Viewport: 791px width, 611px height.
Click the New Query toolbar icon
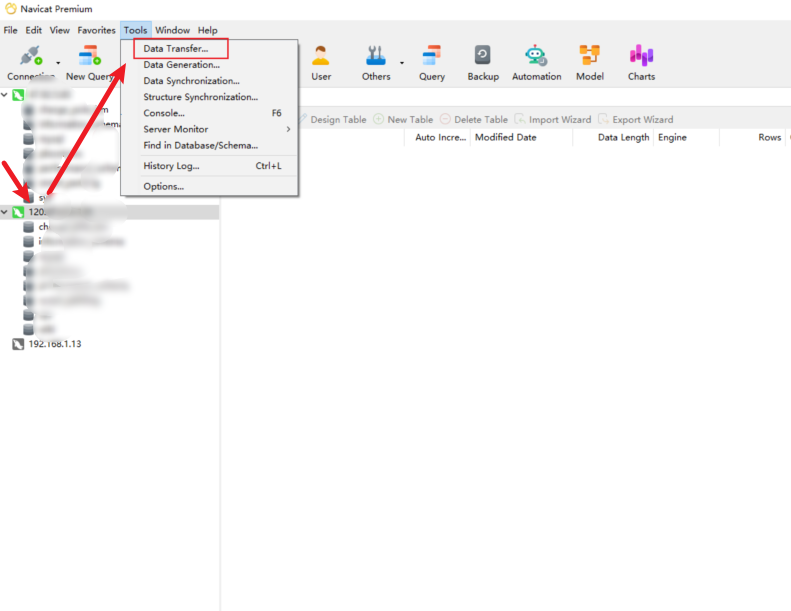point(89,55)
